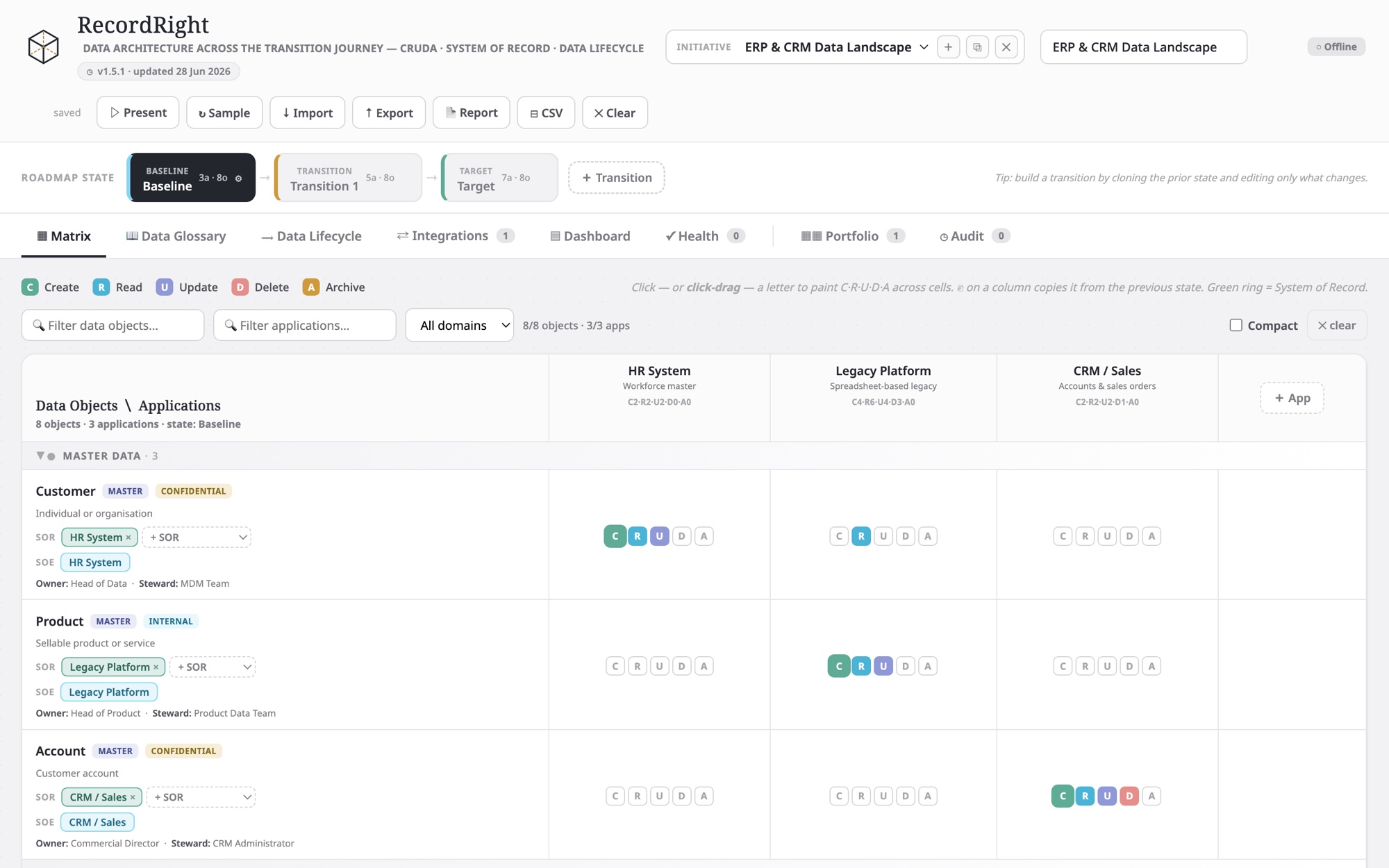Remove CRM / Sales SOR from Account
The height and width of the screenshot is (868, 1389).
(133, 797)
